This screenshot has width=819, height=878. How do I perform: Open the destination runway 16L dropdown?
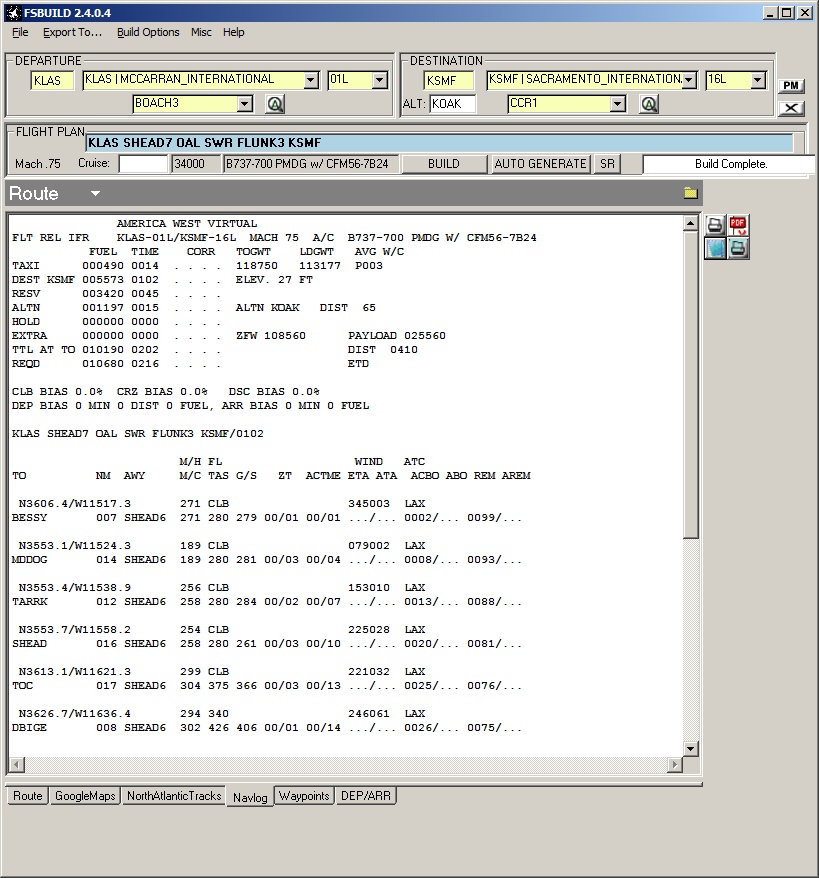pos(757,80)
